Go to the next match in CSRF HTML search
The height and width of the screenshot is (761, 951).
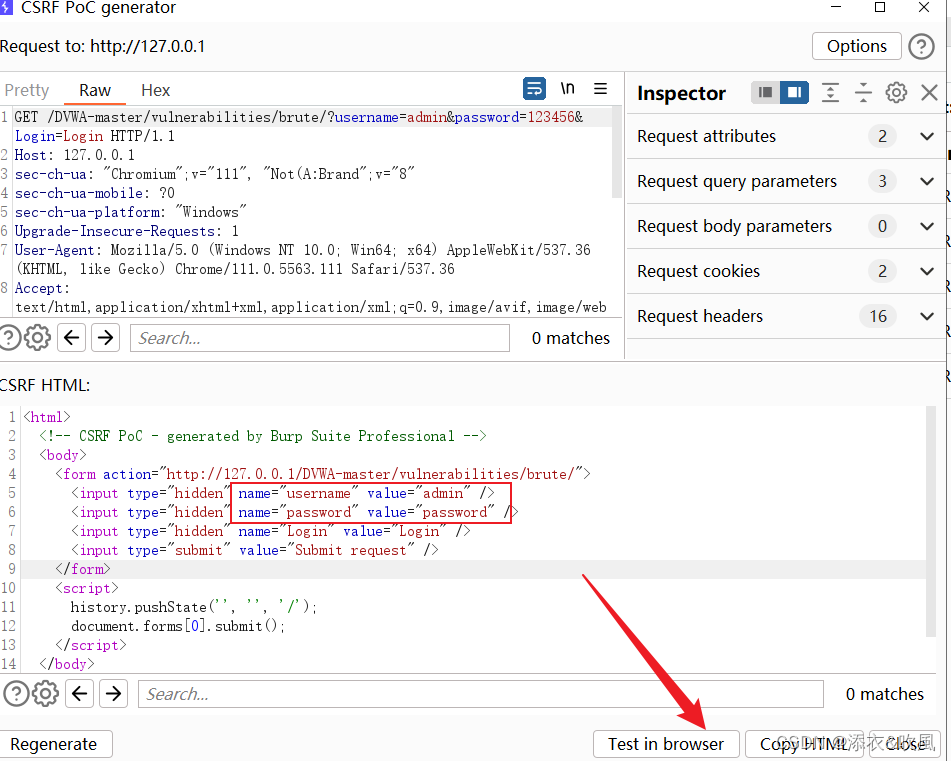pyautogui.click(x=113, y=693)
